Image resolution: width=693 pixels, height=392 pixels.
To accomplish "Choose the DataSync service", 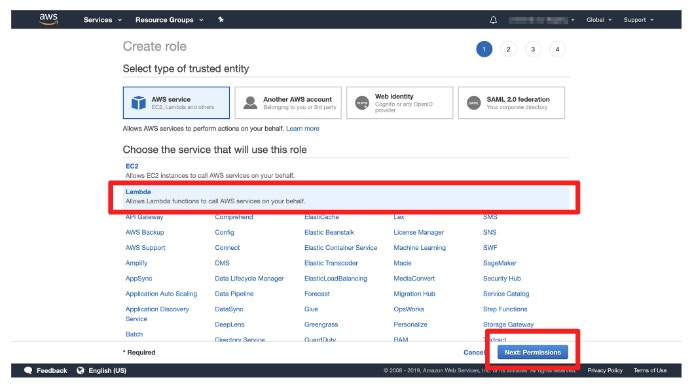I will tap(229, 309).
